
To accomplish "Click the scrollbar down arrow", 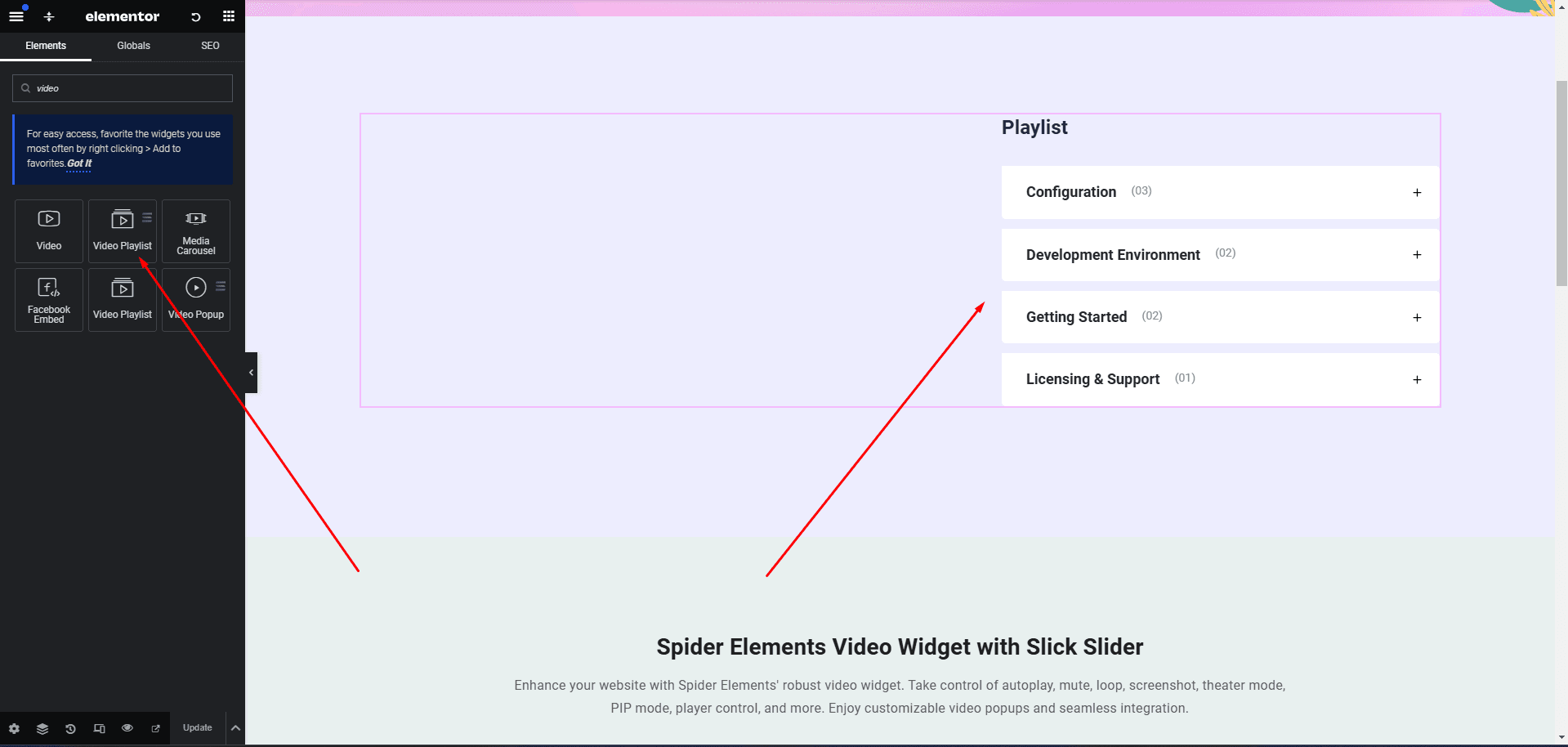I will pyautogui.click(x=1561, y=738).
